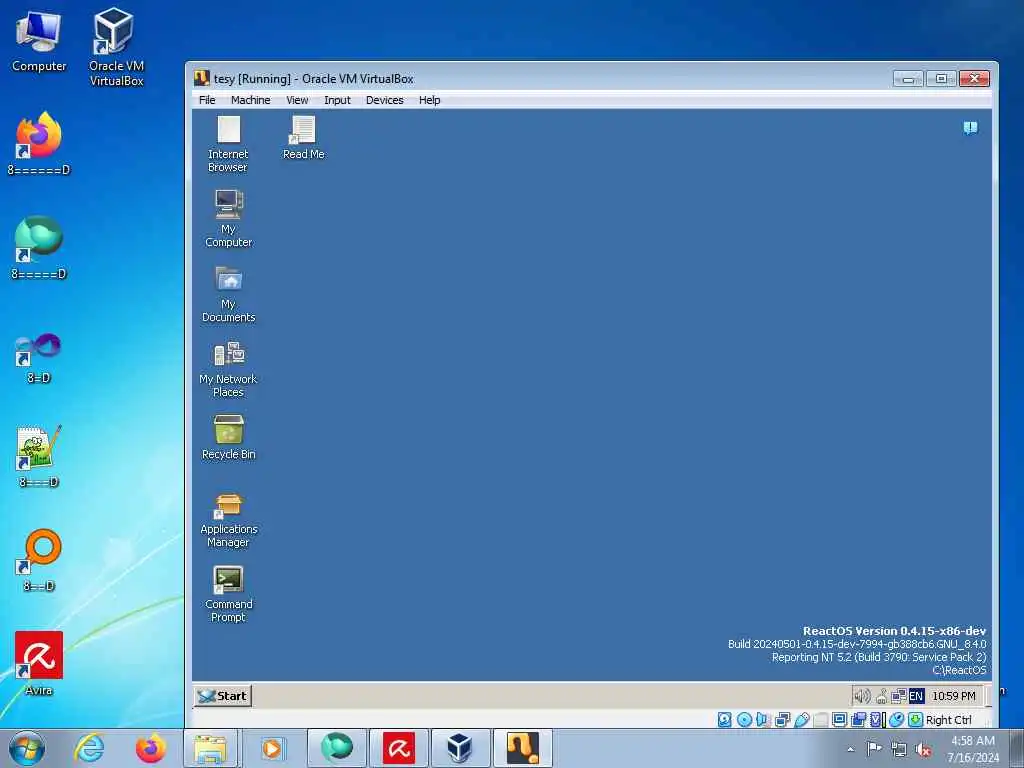1024x768 pixels.
Task: Select the orange ring shortcut labeled 8==D
Action: pos(39,560)
